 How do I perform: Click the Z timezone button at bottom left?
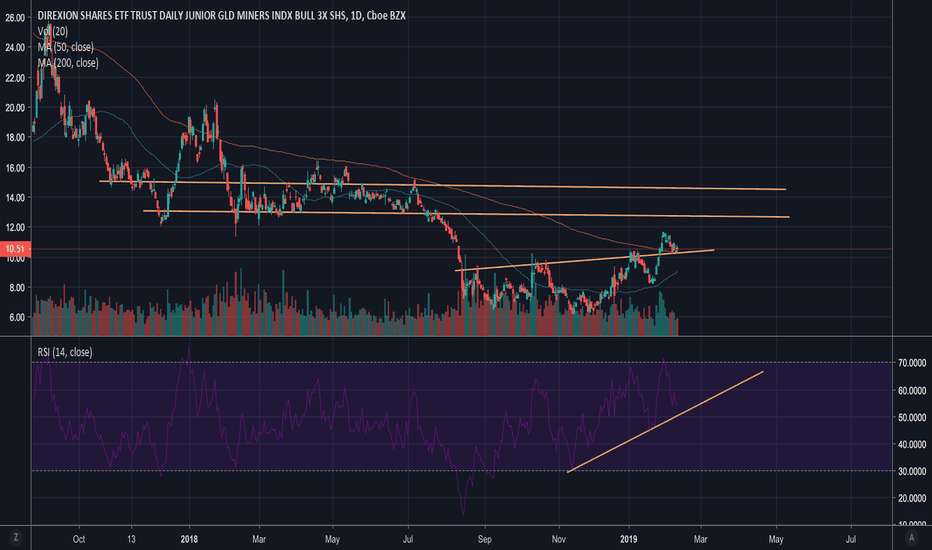click(x=15, y=538)
